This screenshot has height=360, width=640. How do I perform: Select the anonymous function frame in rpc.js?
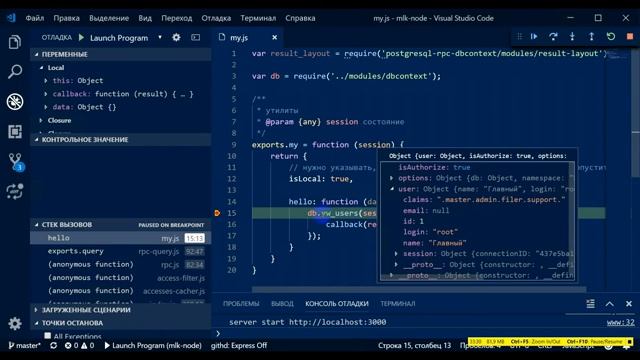click(x=120, y=264)
